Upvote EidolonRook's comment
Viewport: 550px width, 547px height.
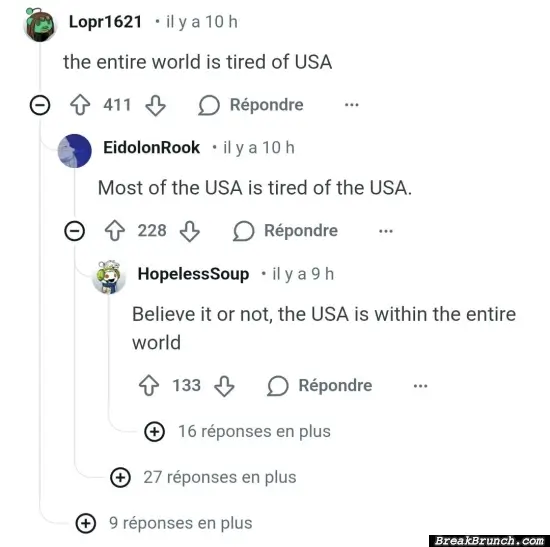point(115,231)
